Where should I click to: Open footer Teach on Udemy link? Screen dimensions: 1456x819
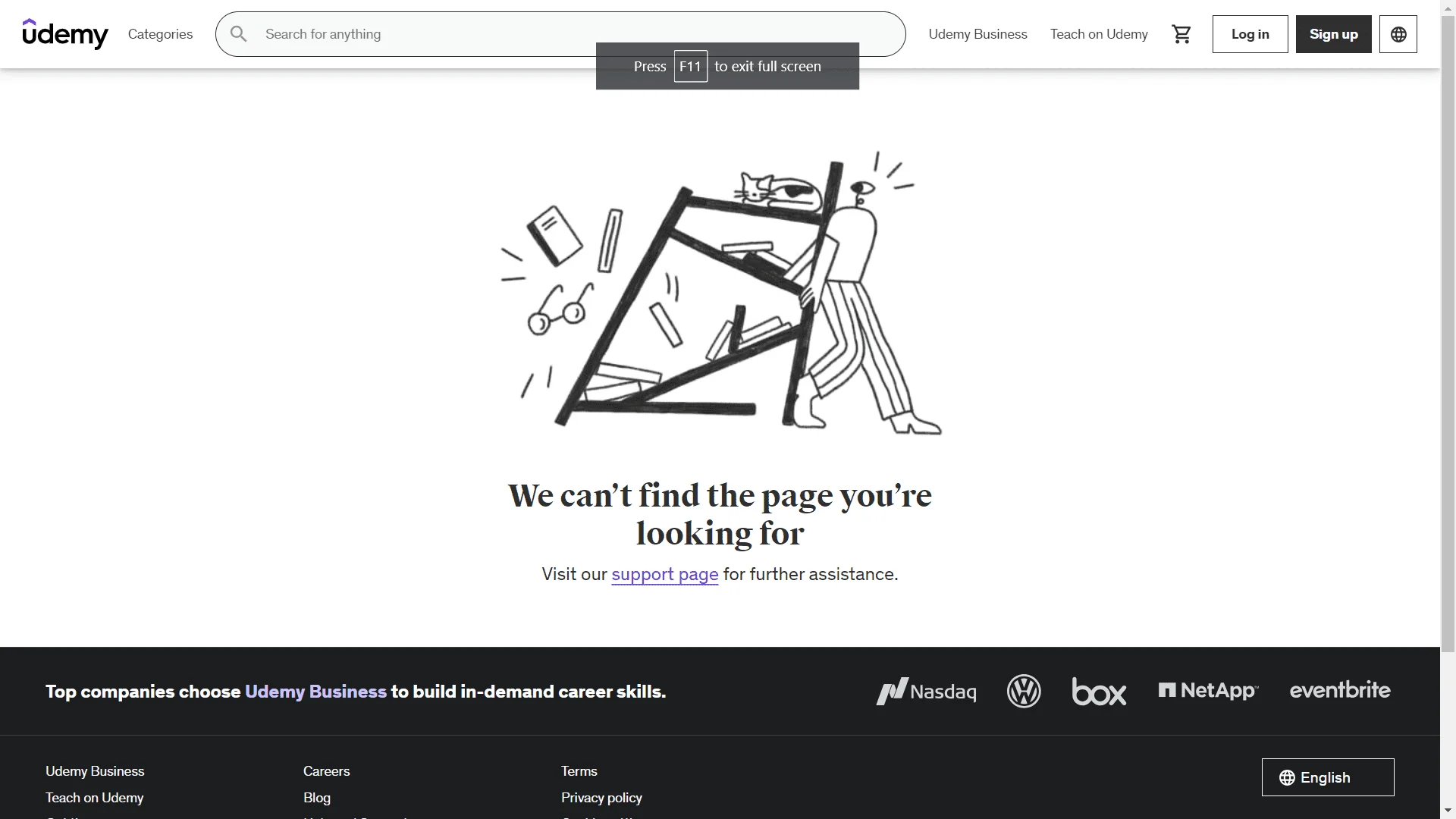coord(94,798)
